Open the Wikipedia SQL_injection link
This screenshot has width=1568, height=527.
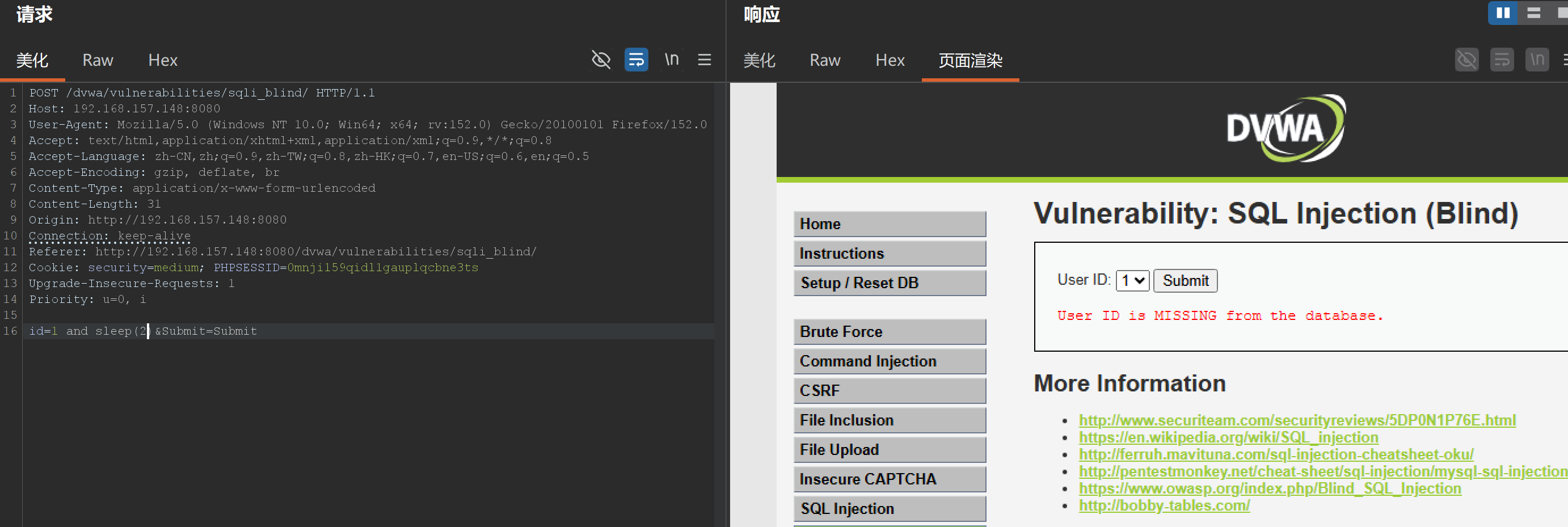point(1228,437)
